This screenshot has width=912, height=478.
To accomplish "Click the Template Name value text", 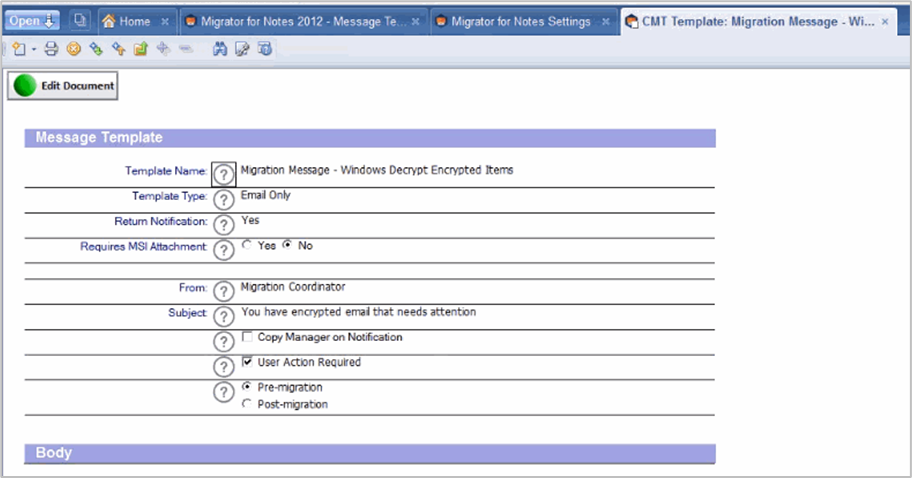I will point(377,170).
